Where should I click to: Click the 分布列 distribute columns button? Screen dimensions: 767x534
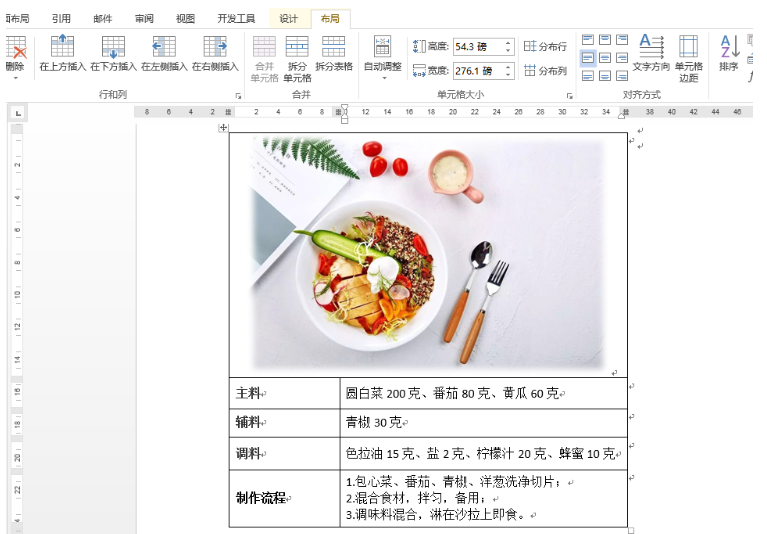tap(545, 70)
